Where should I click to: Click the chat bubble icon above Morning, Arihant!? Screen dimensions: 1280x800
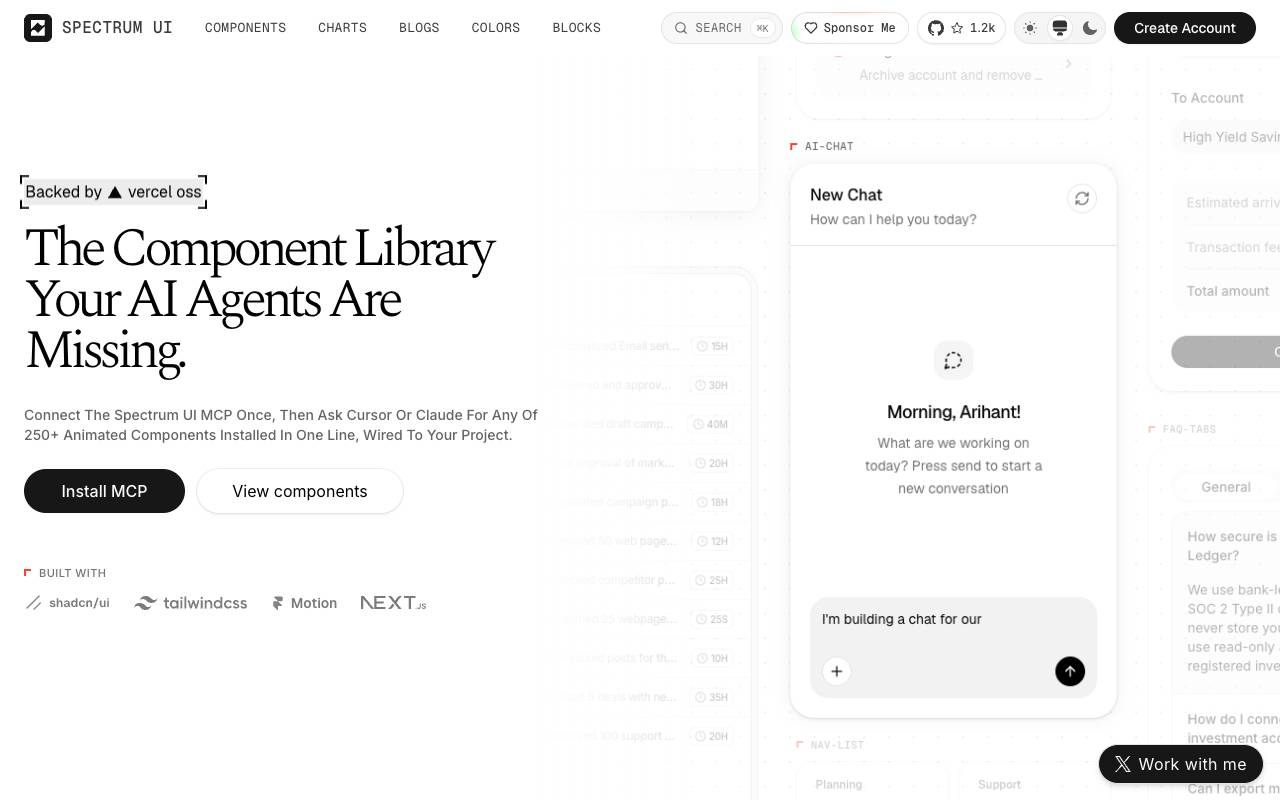(953, 360)
